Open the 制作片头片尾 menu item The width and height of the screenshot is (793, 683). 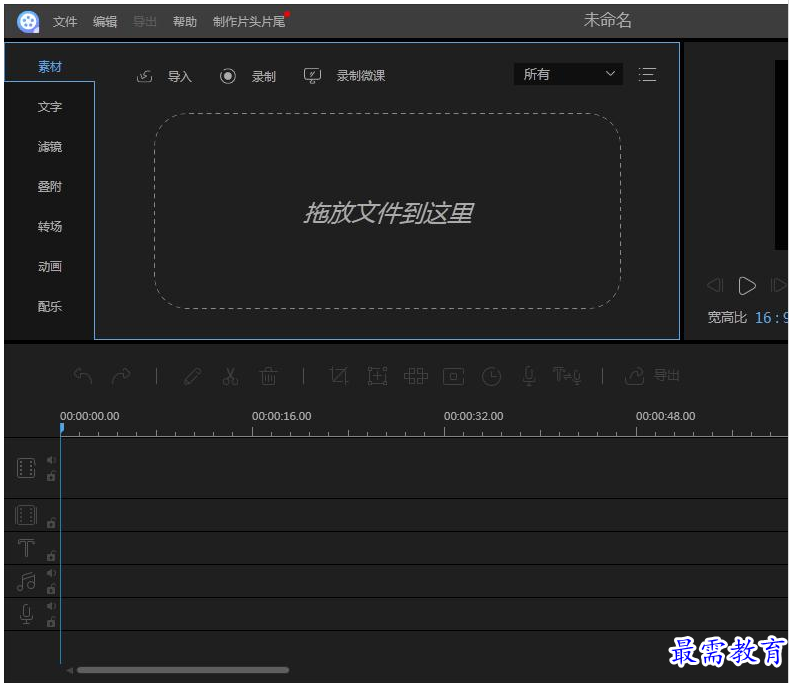[249, 21]
